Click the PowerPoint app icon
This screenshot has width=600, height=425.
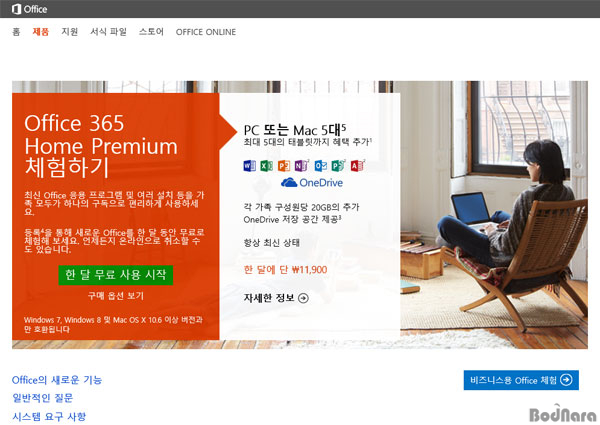coord(284,166)
